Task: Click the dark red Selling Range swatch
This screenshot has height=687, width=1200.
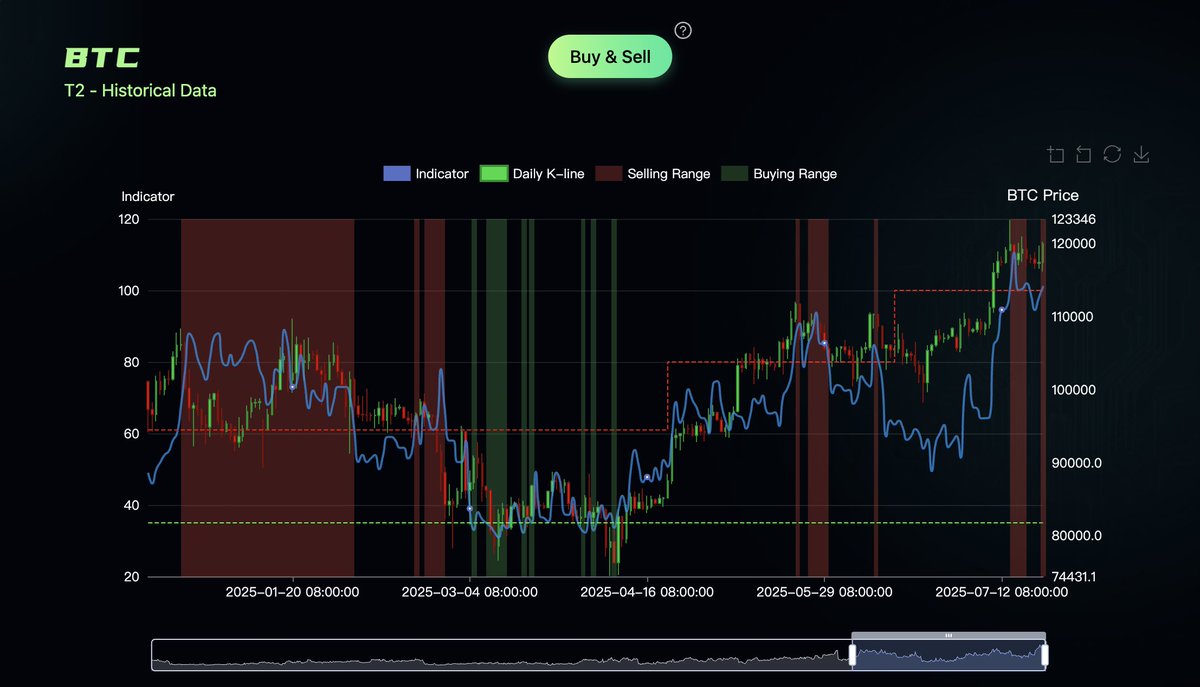Action: 609,174
